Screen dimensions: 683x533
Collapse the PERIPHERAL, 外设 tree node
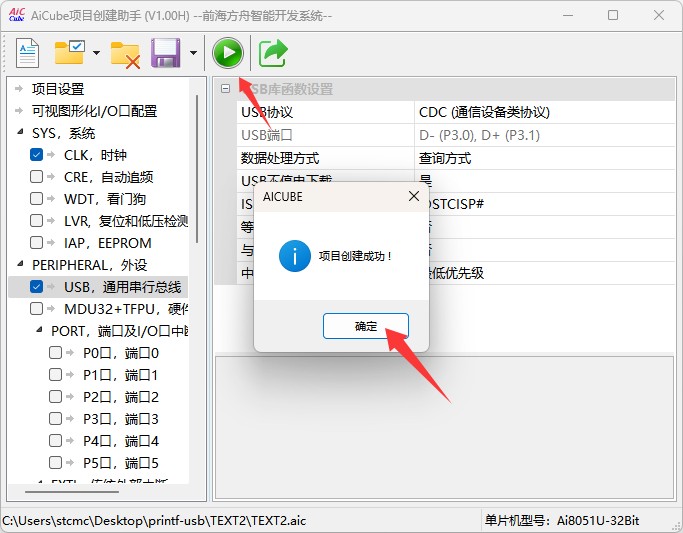[20, 263]
